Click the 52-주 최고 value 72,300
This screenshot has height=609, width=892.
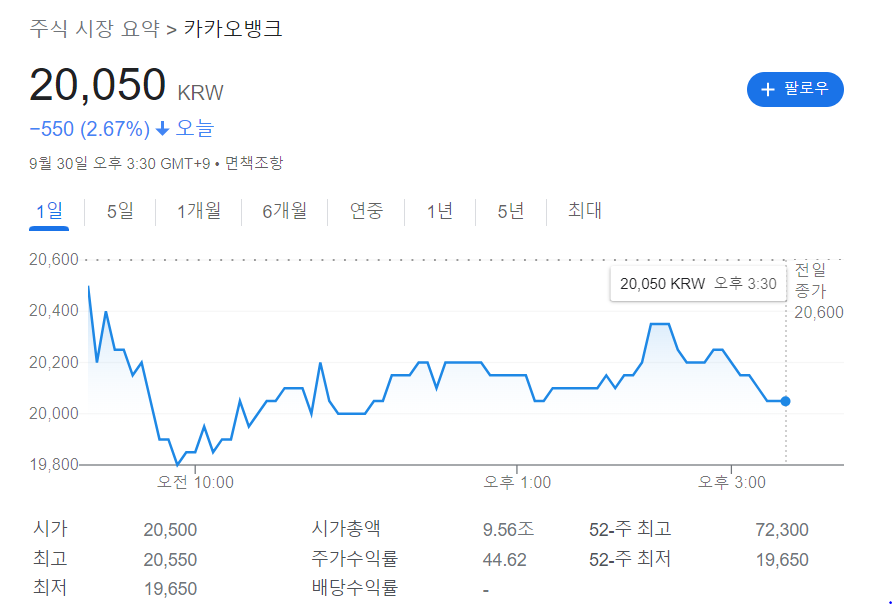point(782,530)
